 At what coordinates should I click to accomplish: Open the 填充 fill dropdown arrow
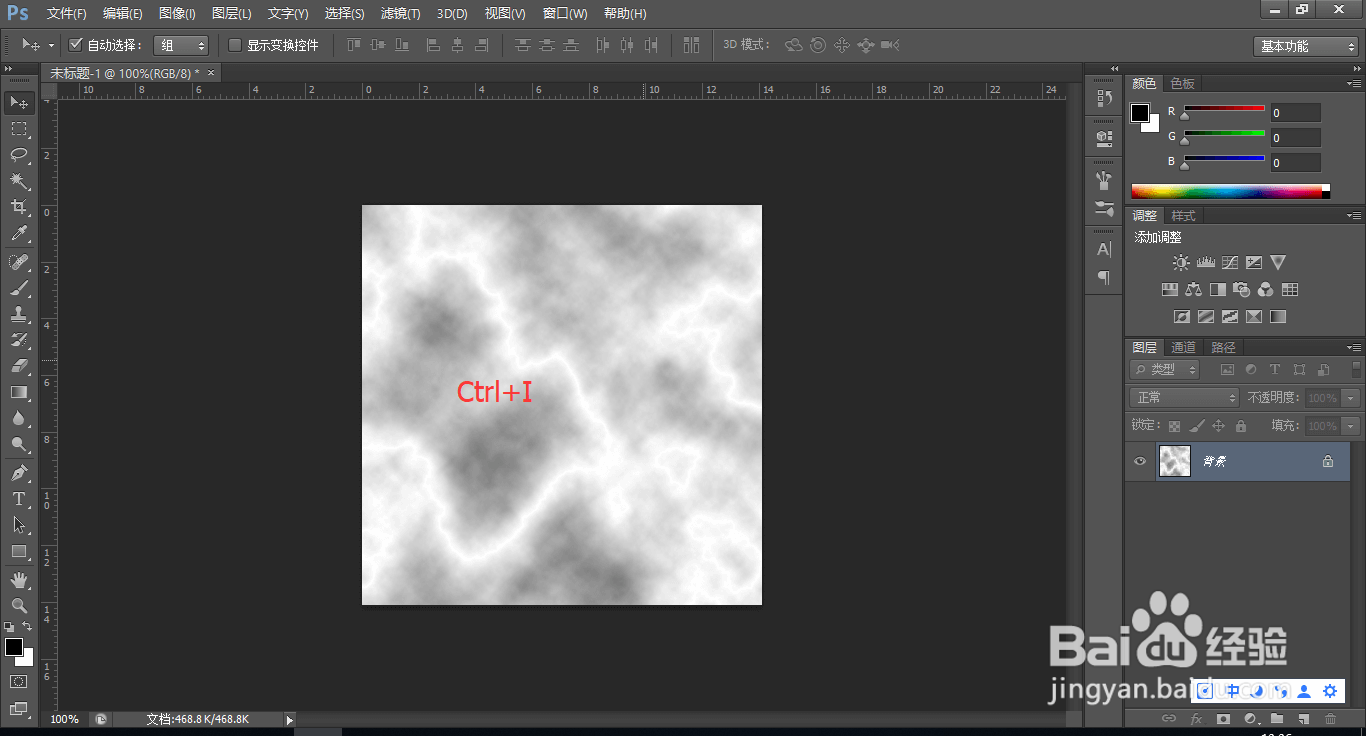point(1352,426)
